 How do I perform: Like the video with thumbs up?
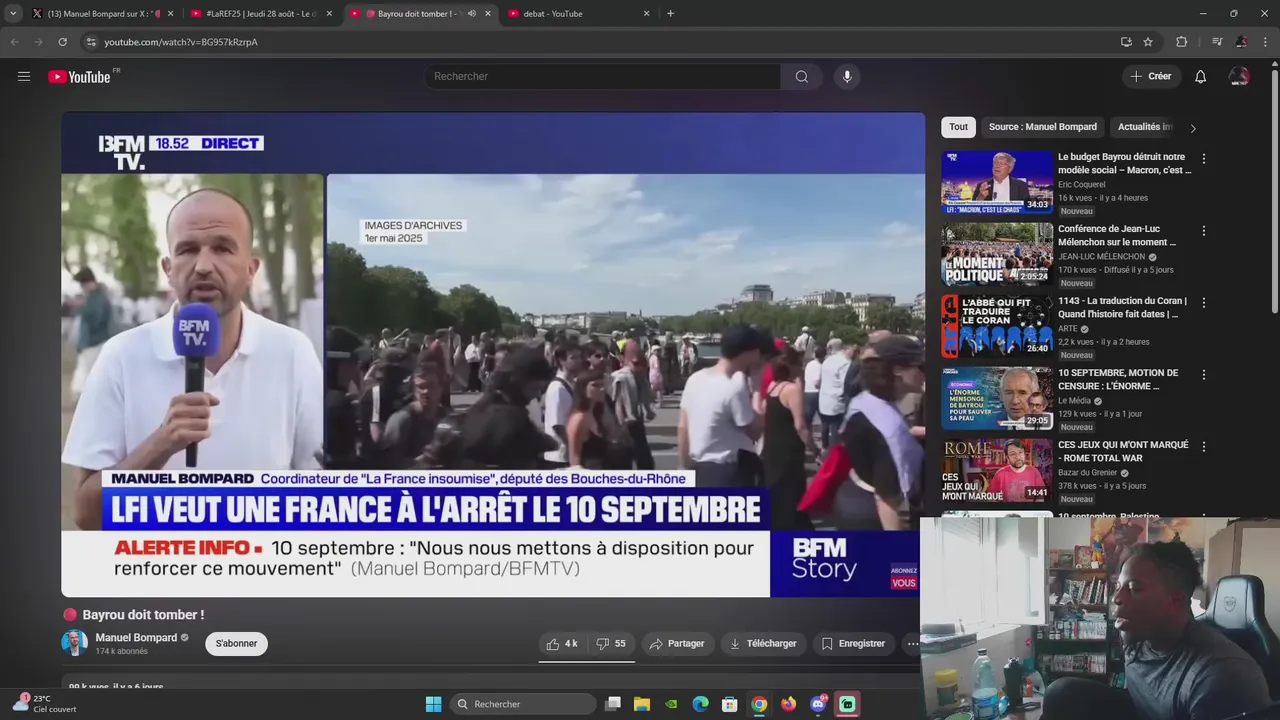561,644
